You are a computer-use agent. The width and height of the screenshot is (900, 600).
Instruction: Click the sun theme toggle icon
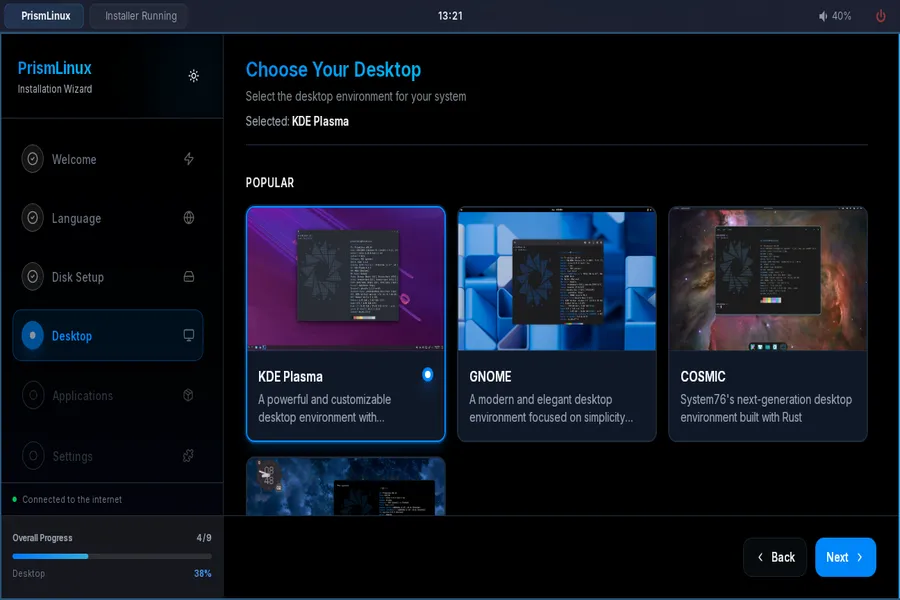point(194,76)
